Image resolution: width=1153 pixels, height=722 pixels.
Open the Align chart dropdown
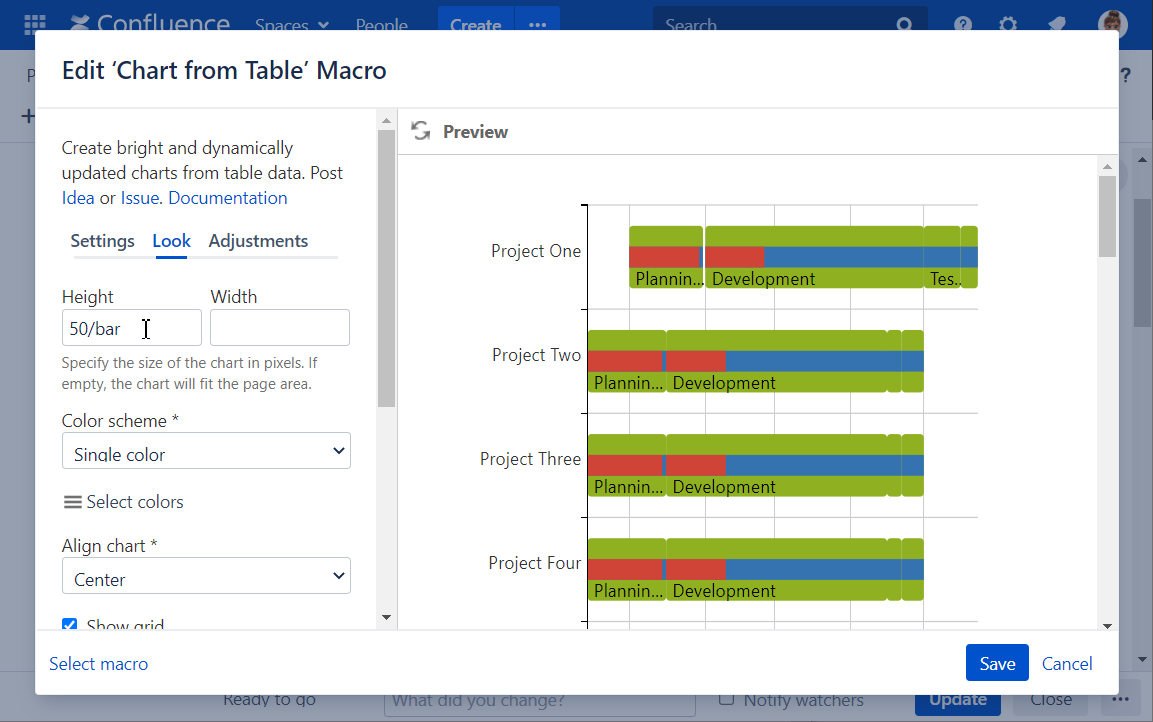click(206, 576)
